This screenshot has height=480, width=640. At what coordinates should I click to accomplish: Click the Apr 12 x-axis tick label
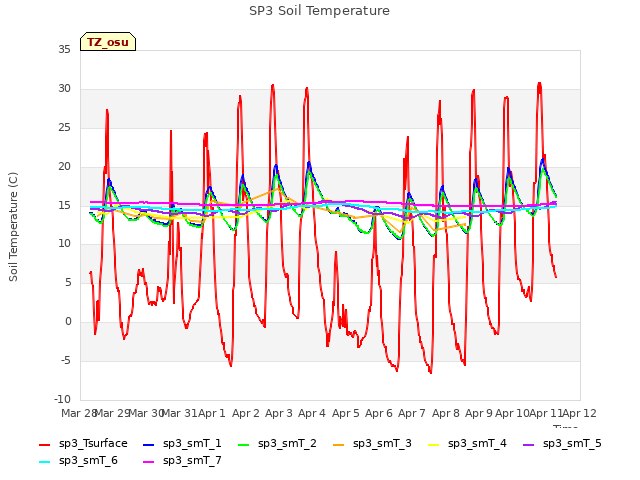pos(580,413)
